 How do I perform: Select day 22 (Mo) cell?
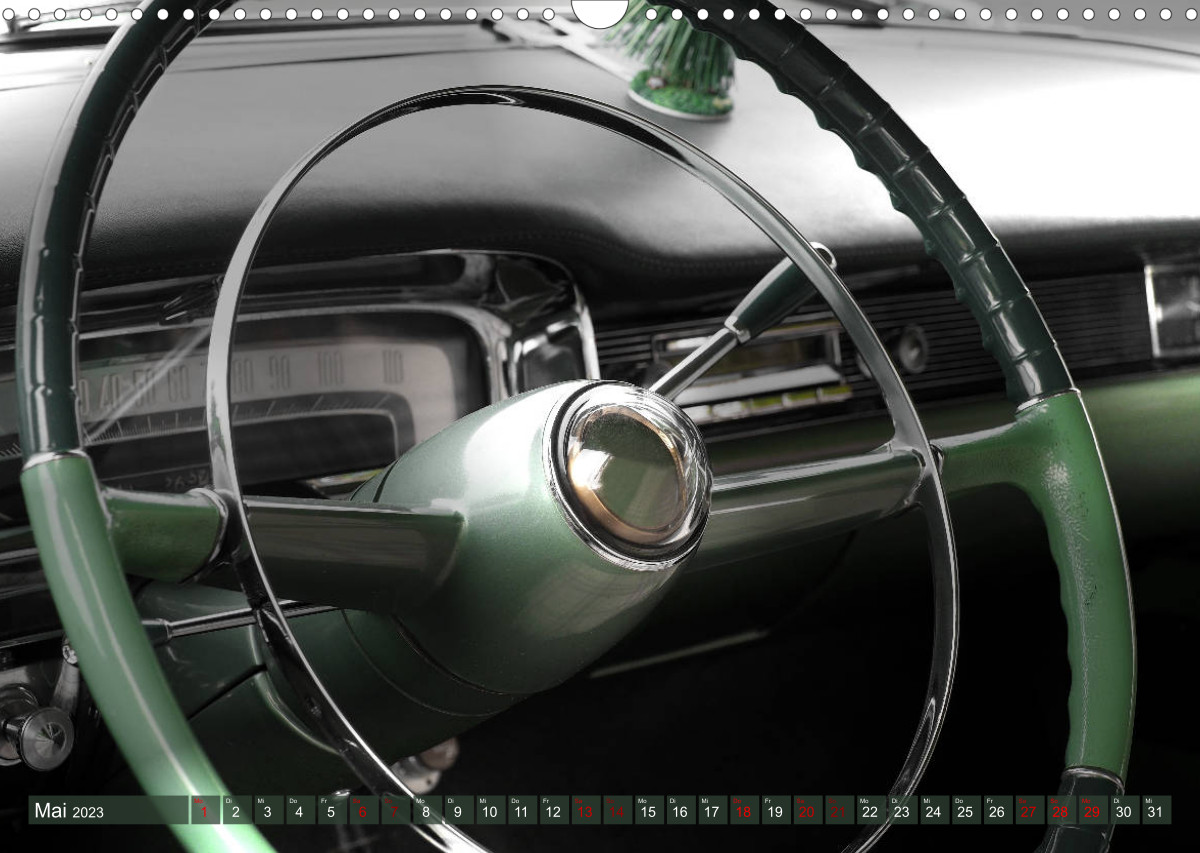point(870,810)
